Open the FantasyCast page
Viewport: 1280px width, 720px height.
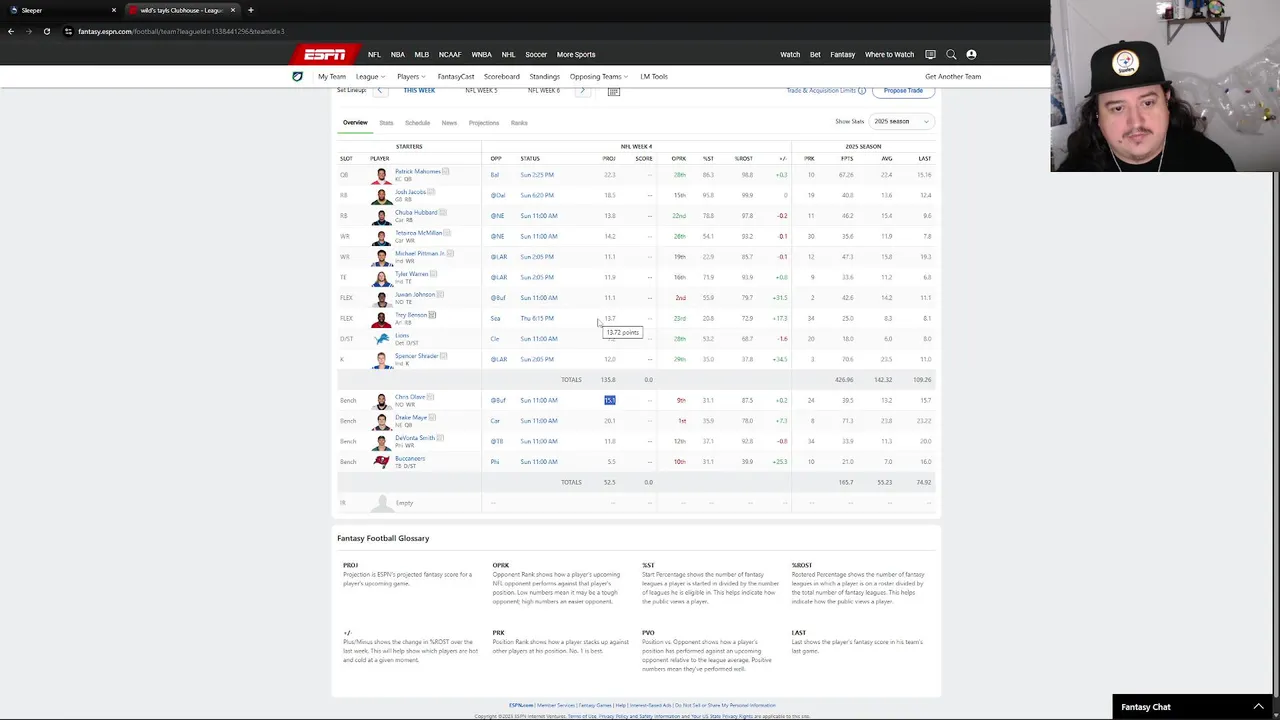[x=456, y=76]
